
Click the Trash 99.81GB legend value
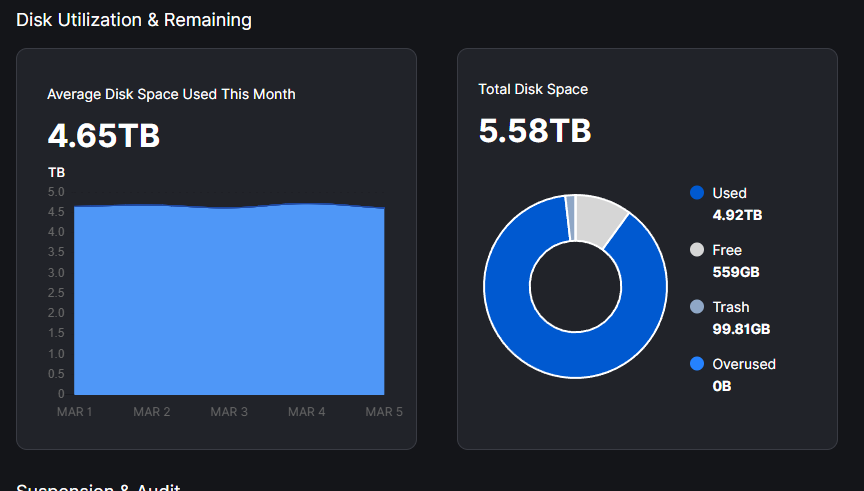tap(741, 329)
